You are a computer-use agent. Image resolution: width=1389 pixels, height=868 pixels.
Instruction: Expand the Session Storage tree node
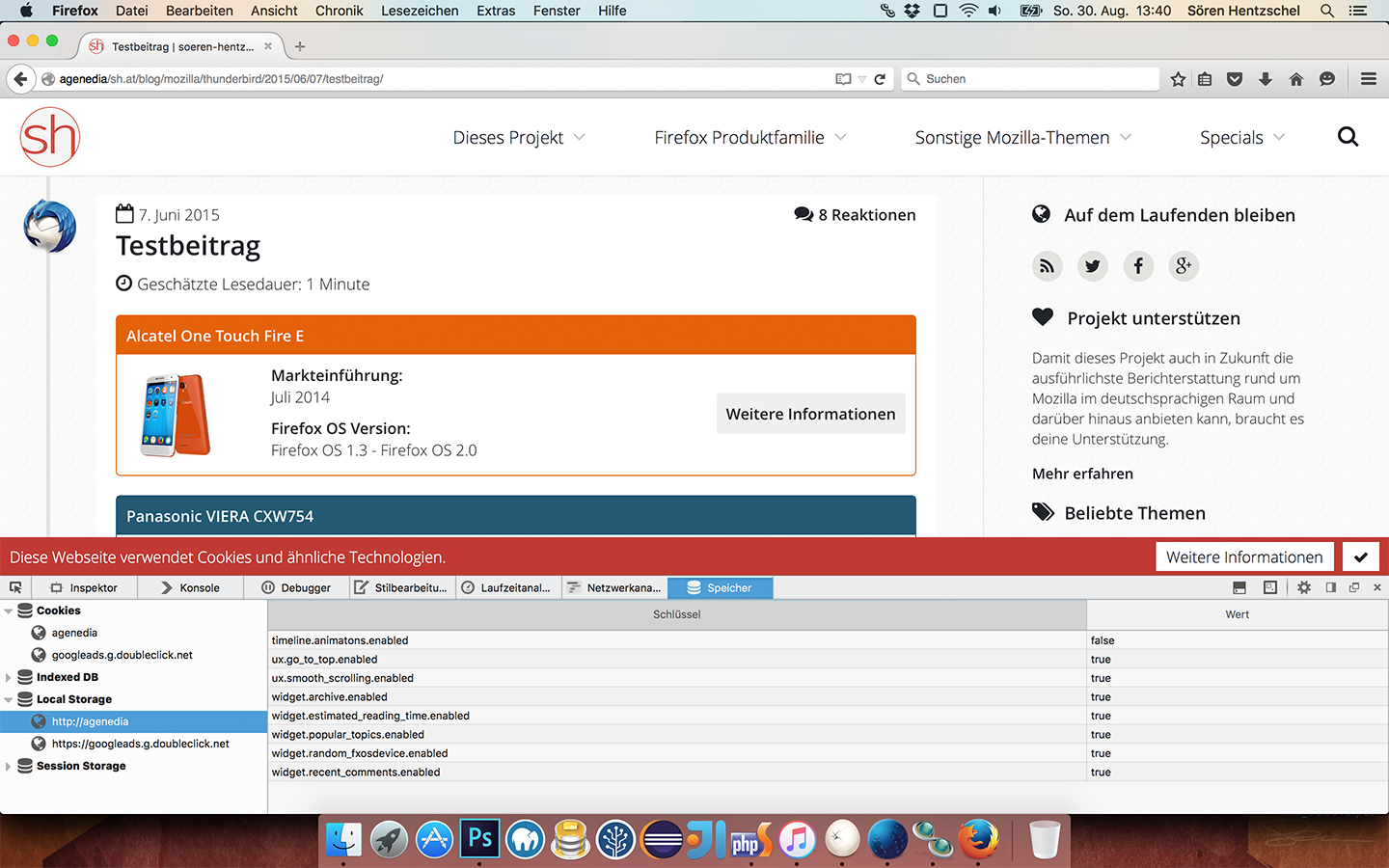[9, 767]
